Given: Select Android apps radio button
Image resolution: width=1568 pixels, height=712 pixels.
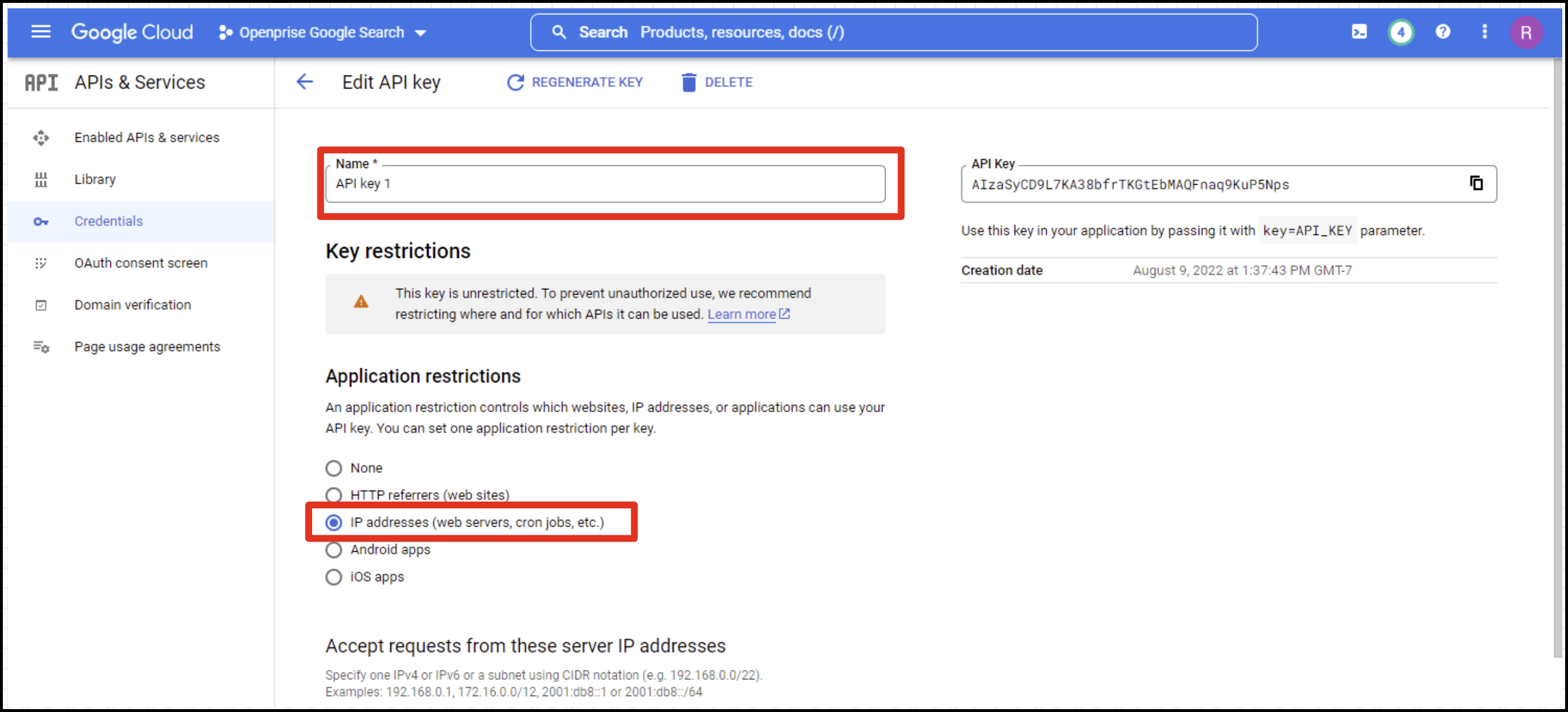Looking at the screenshot, I should (x=334, y=550).
